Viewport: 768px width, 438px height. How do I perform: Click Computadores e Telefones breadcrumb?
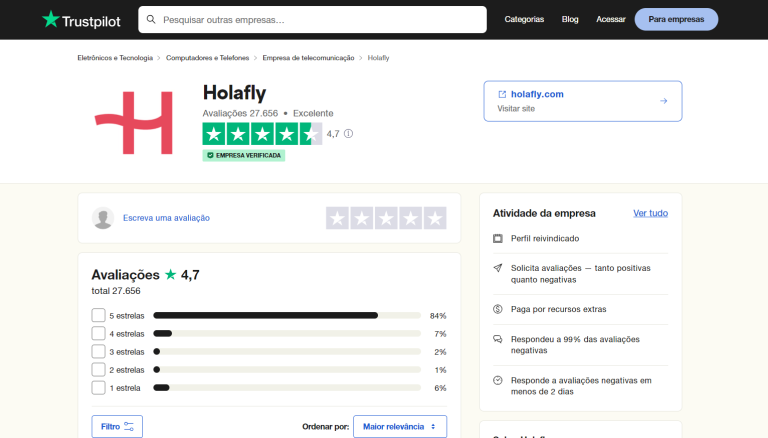[x=207, y=58]
